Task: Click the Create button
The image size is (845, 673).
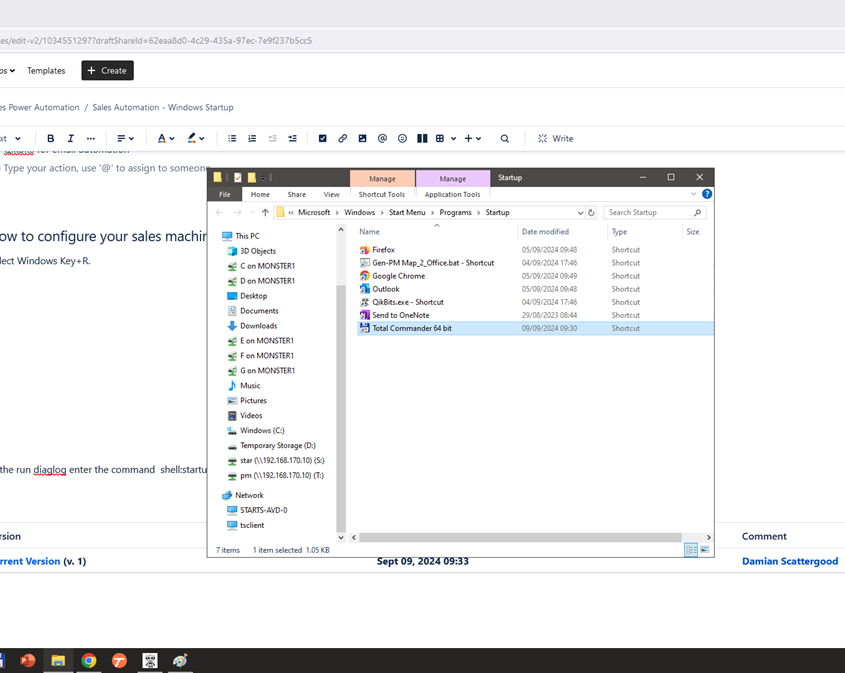Action: pyautogui.click(x=107, y=71)
